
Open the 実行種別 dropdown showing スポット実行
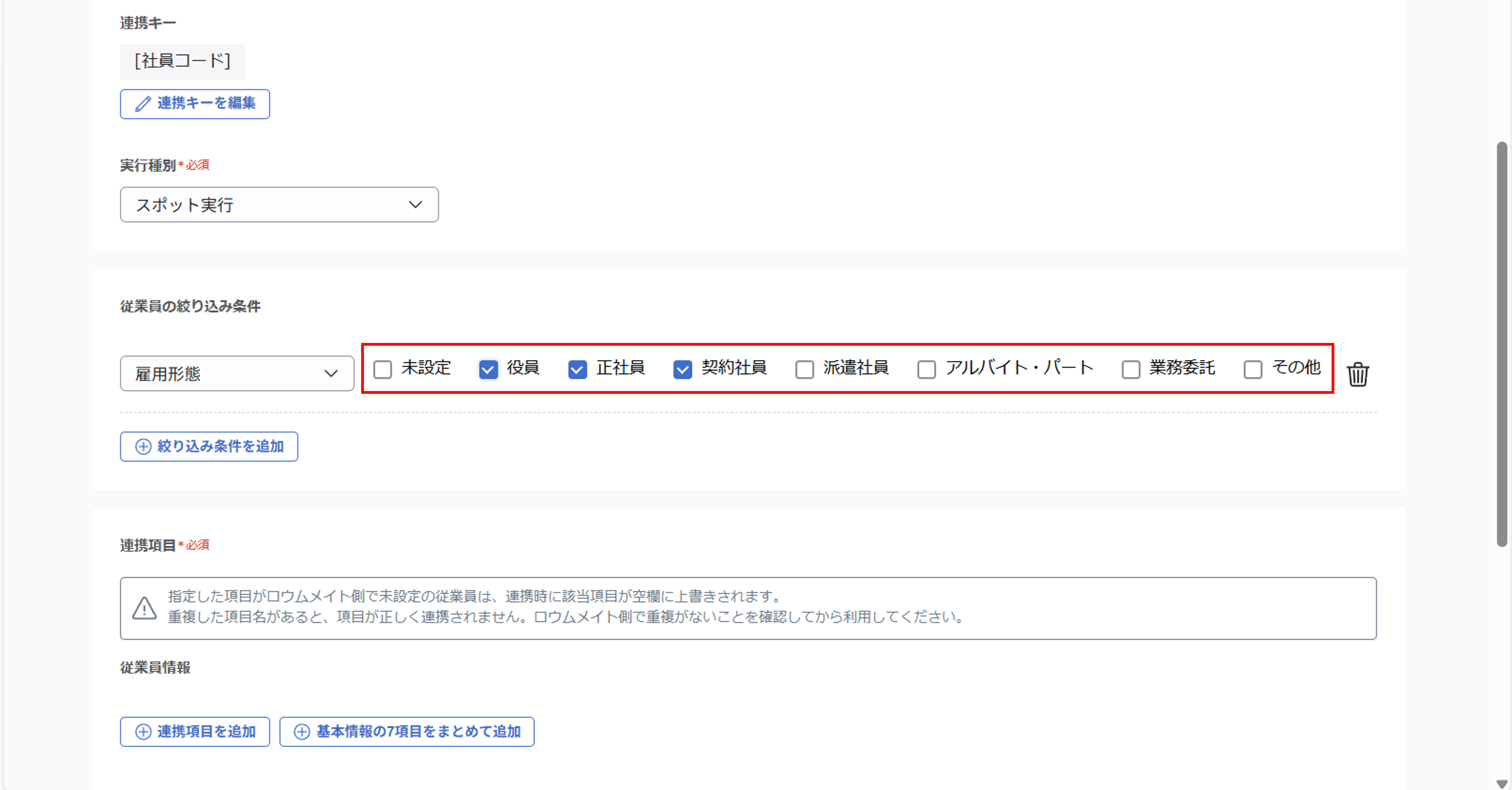pos(279,205)
